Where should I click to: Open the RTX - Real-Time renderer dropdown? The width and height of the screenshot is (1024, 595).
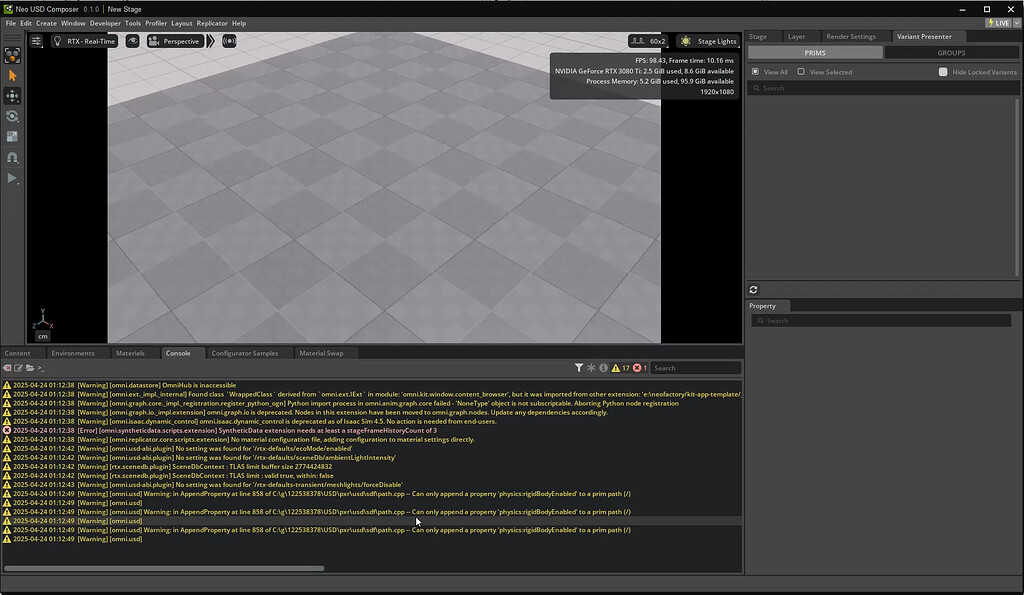(x=85, y=41)
